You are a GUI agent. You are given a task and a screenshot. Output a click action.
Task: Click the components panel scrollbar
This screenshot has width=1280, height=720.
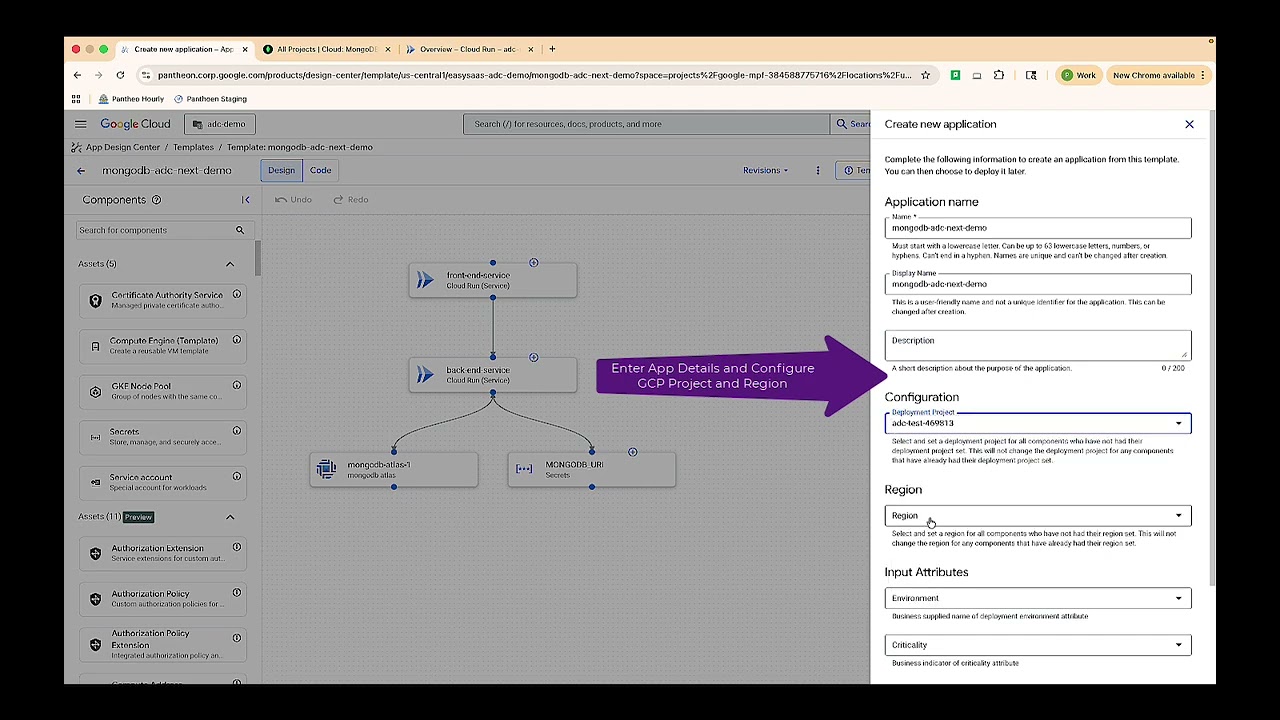[x=258, y=260]
